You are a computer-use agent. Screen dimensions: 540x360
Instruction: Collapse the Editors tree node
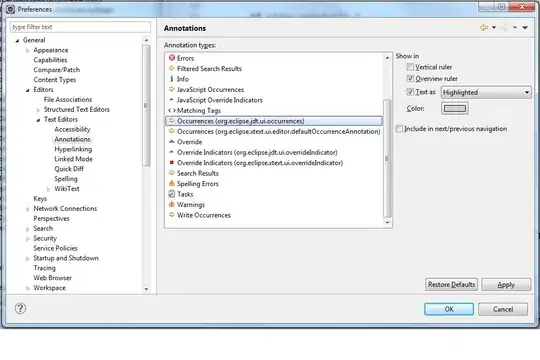click(x=28, y=90)
